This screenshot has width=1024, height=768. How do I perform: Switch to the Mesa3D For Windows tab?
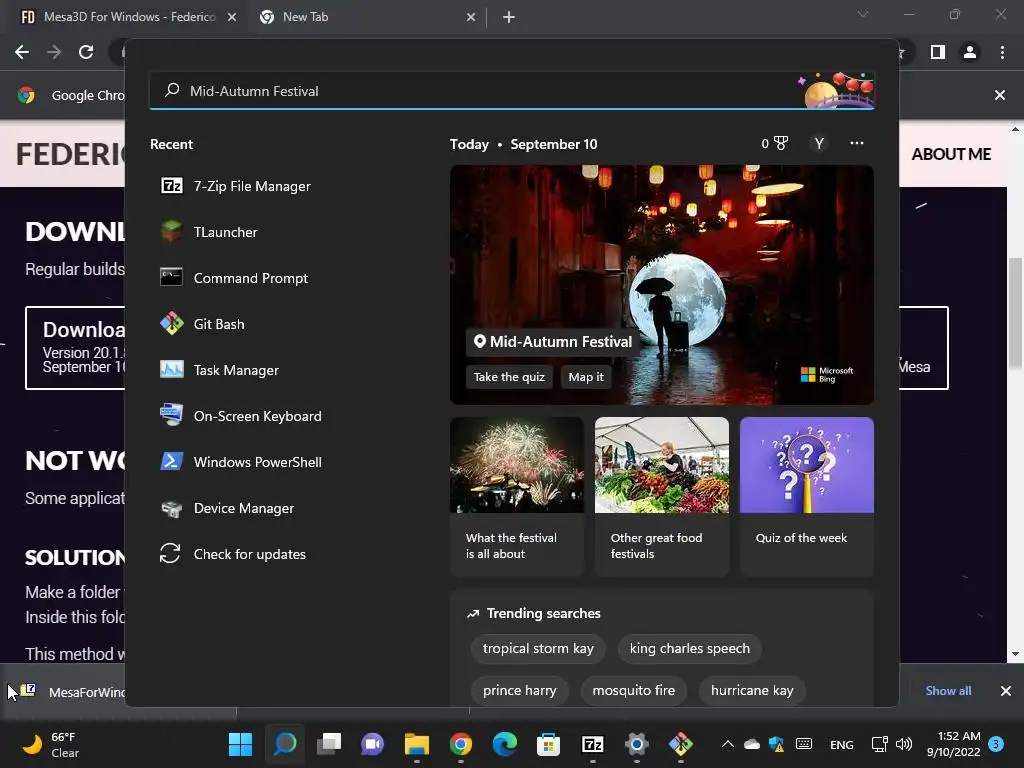point(128,17)
